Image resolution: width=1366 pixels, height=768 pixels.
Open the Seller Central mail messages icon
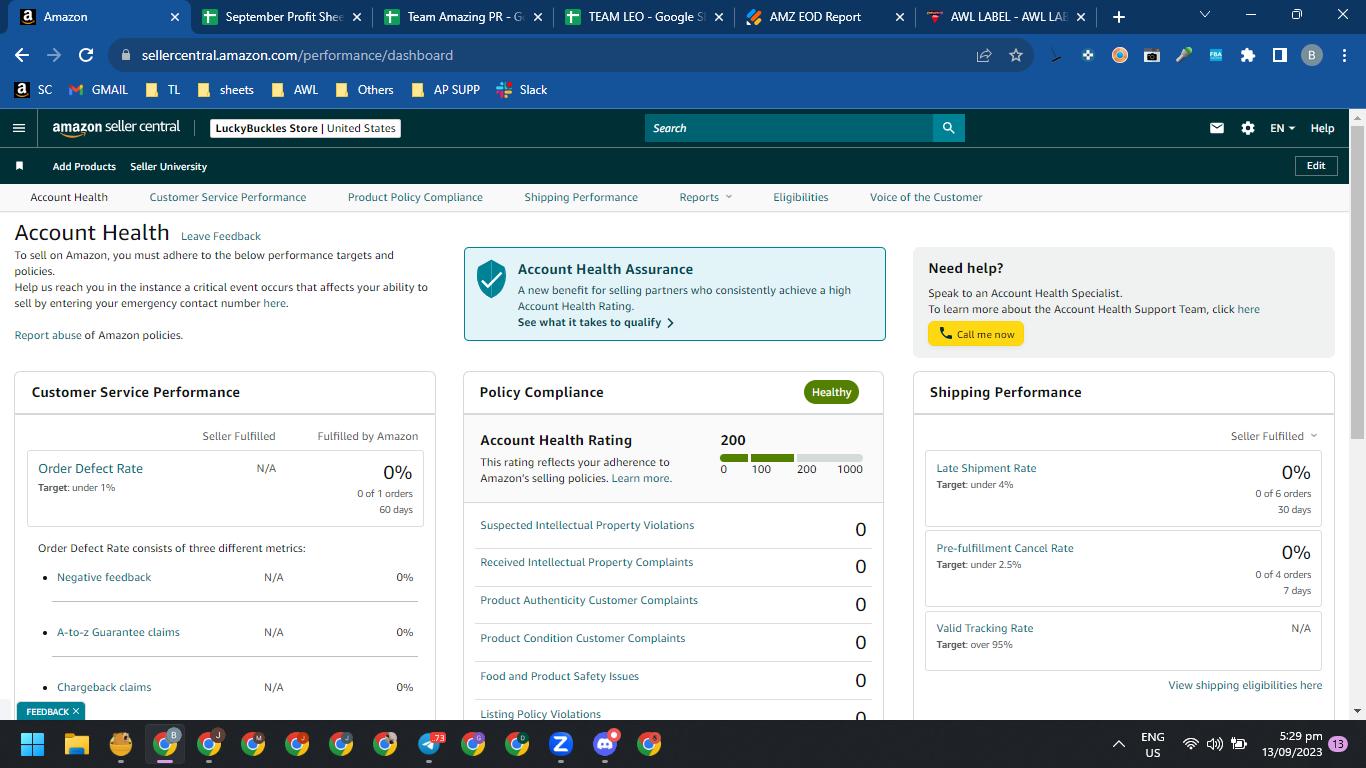[1217, 128]
